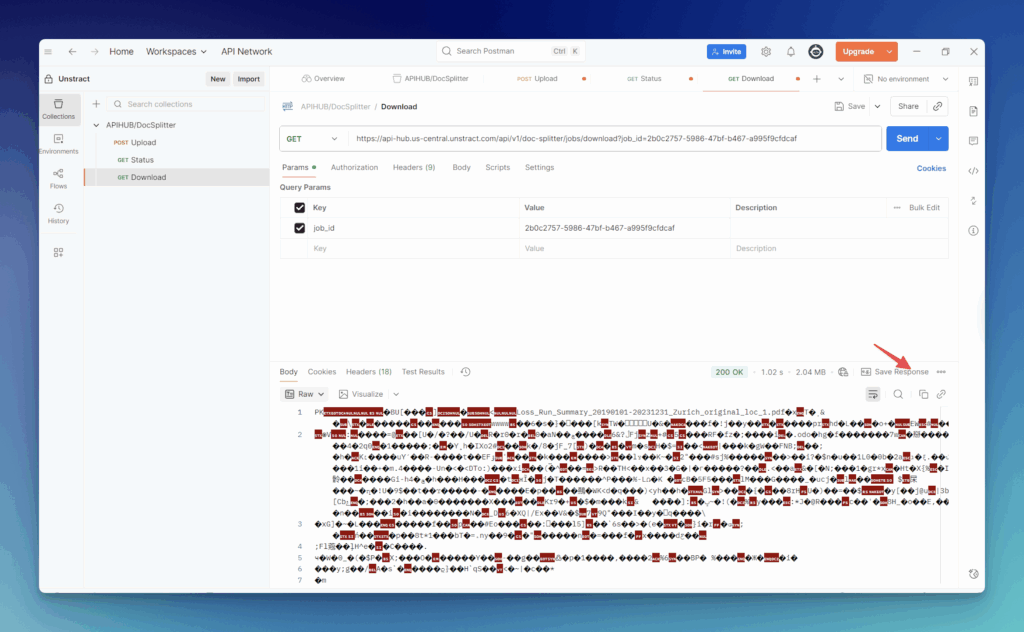Open the Headers (18) response tab
This screenshot has height=632, width=1024.
pos(368,372)
